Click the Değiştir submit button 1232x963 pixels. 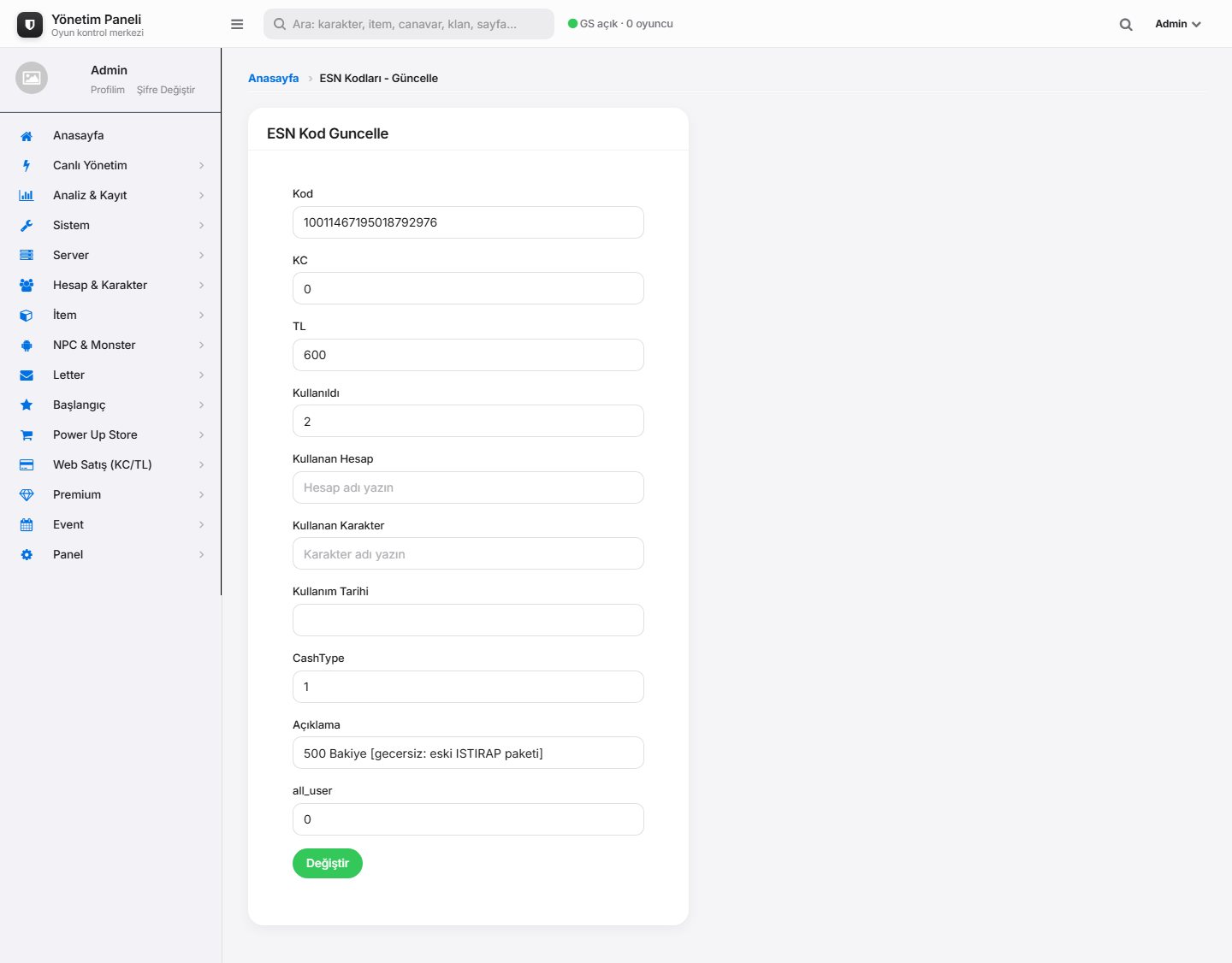[x=328, y=864]
